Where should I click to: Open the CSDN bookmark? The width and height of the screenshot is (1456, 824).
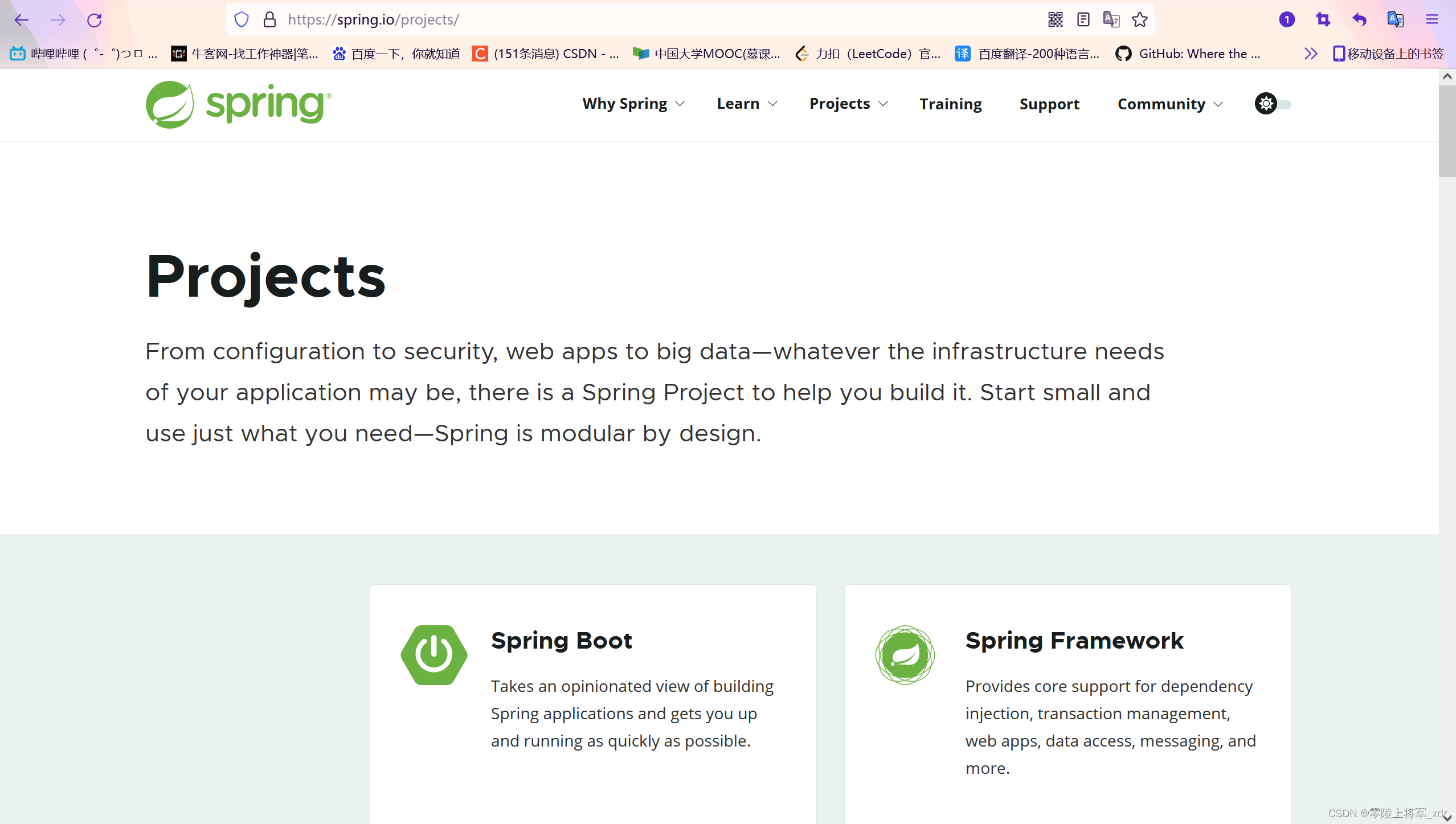pos(546,54)
